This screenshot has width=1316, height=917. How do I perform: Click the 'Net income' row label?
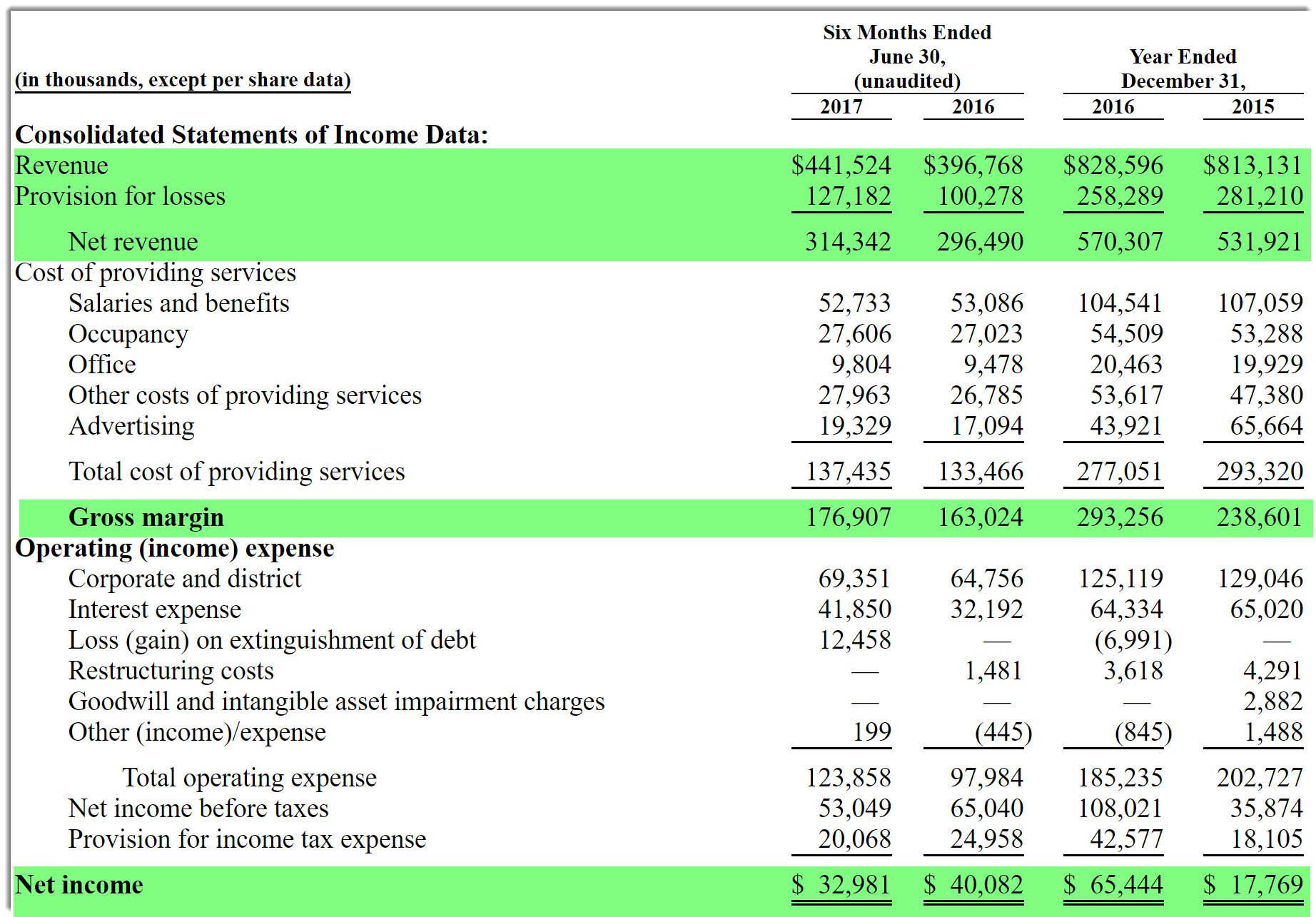79,885
